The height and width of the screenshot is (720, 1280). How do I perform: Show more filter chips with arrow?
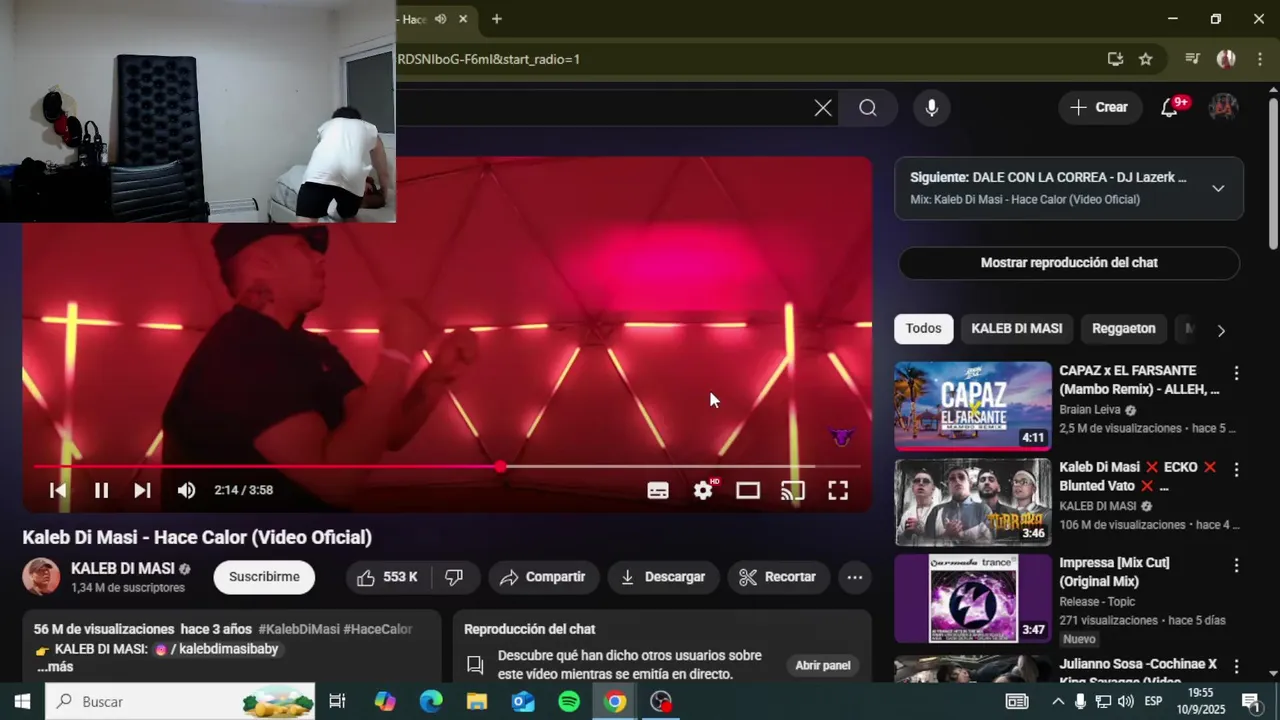click(x=1221, y=330)
